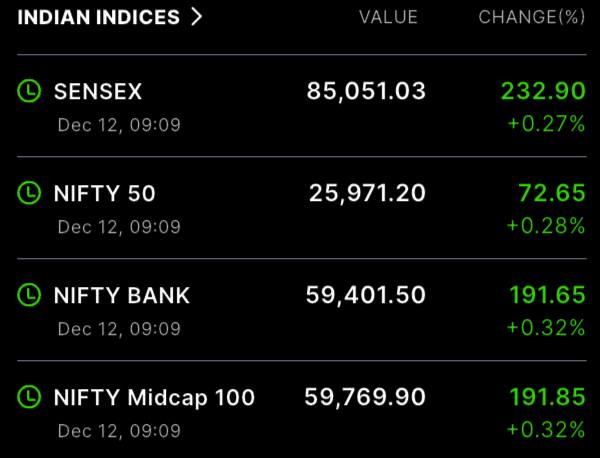Screen dimensions: 600x458
Task: Expand Indian Indices via the chevron arrow
Action: 195,17
